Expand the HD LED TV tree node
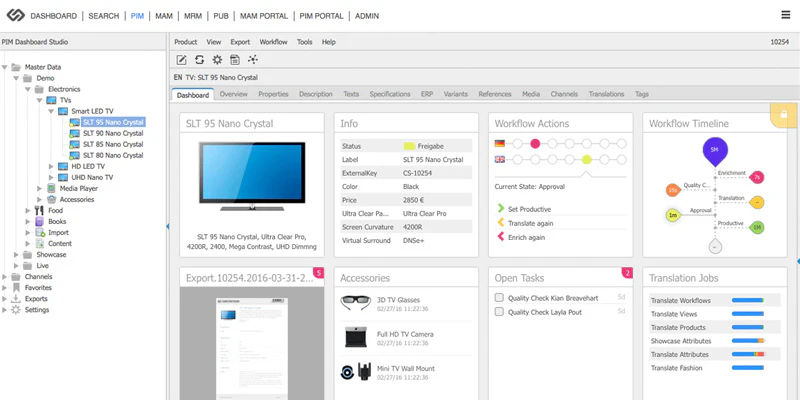Viewport: 800px width, 400px height. (x=51, y=166)
